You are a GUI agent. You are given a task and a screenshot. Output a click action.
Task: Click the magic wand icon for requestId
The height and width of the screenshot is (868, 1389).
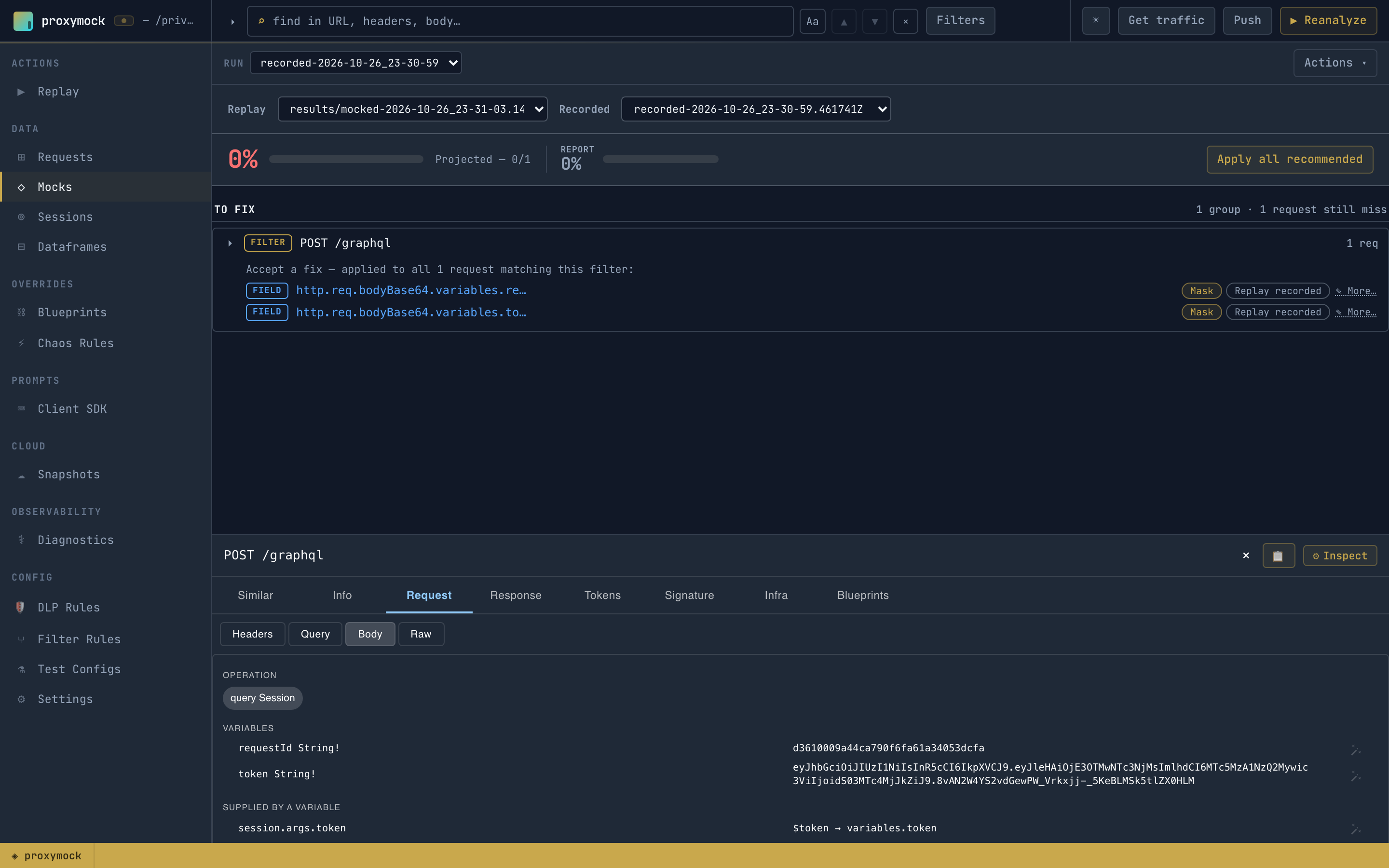[1355, 750]
